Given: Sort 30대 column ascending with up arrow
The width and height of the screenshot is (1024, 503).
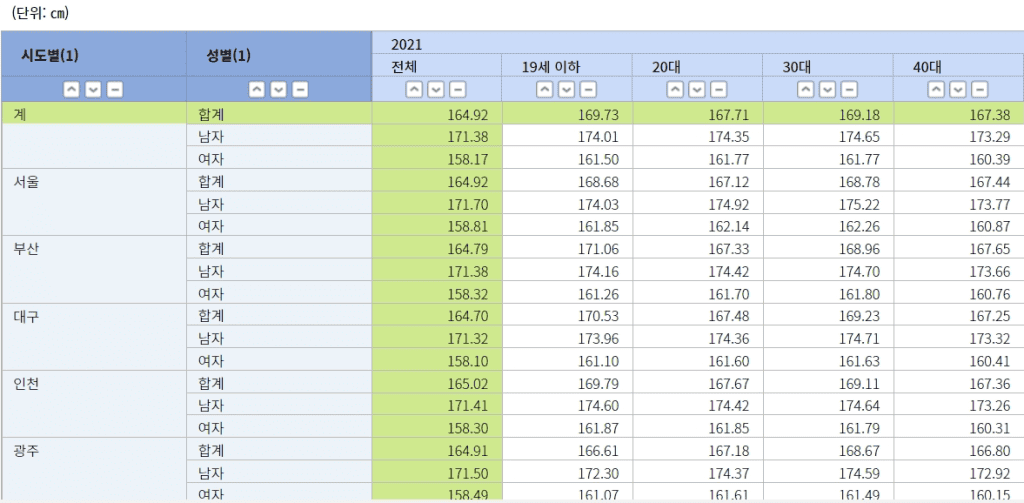Looking at the screenshot, I should [x=805, y=90].
